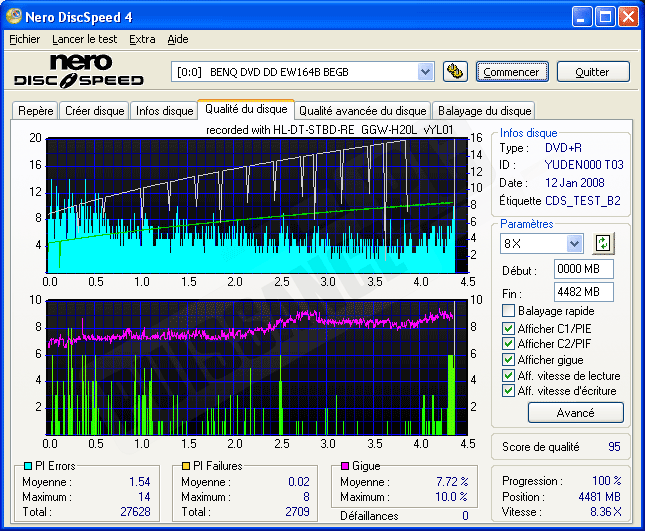Open the Fichier menu

pyautogui.click(x=24, y=39)
